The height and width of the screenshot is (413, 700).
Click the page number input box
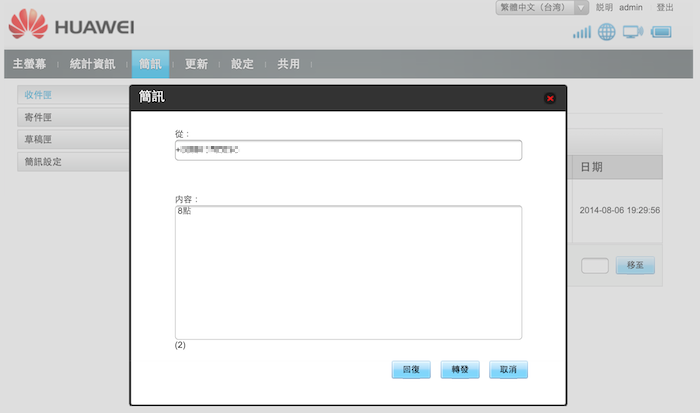(595, 266)
